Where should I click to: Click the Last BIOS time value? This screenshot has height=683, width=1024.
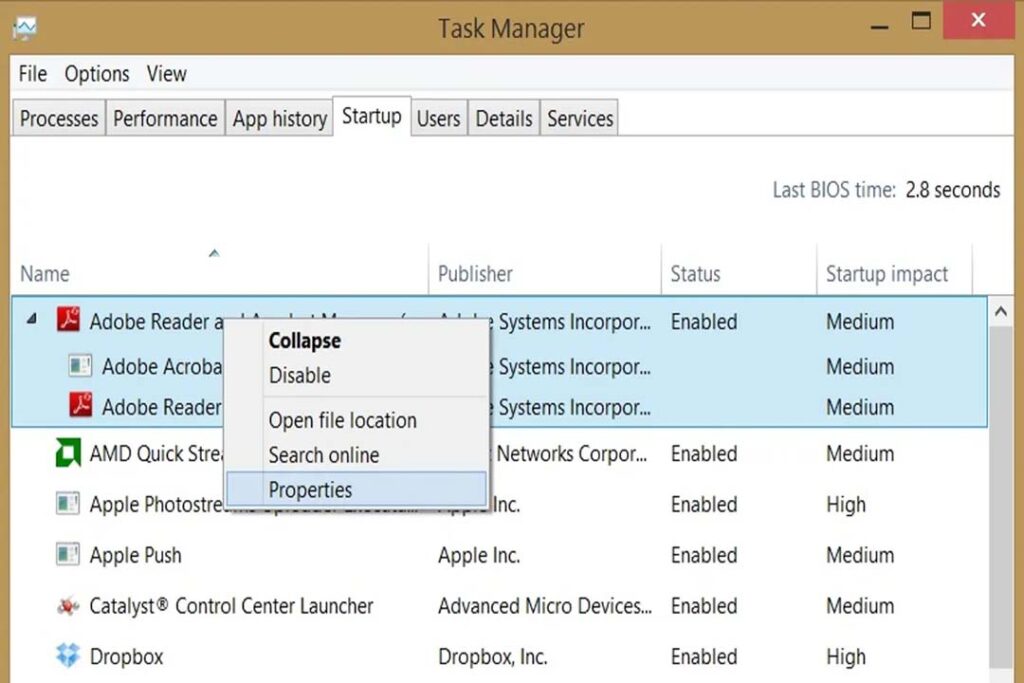(952, 189)
